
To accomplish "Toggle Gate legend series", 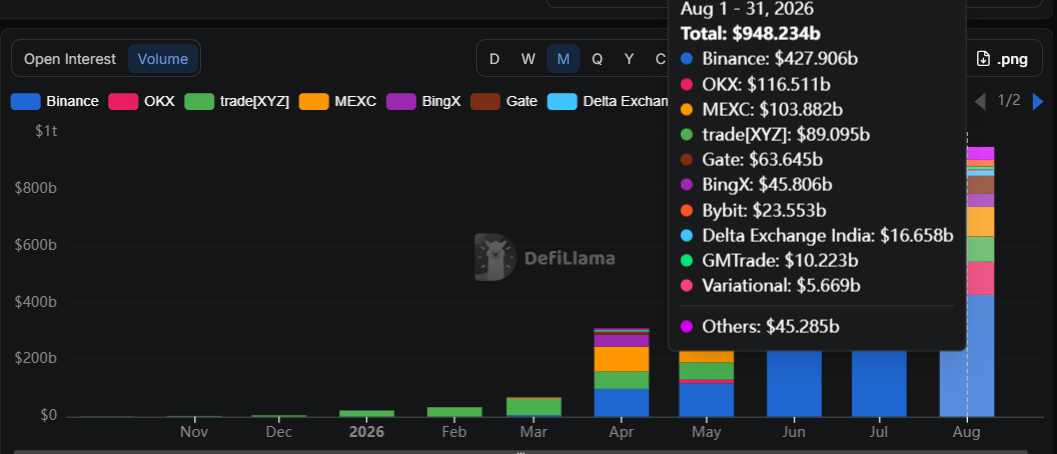I will [x=504, y=101].
